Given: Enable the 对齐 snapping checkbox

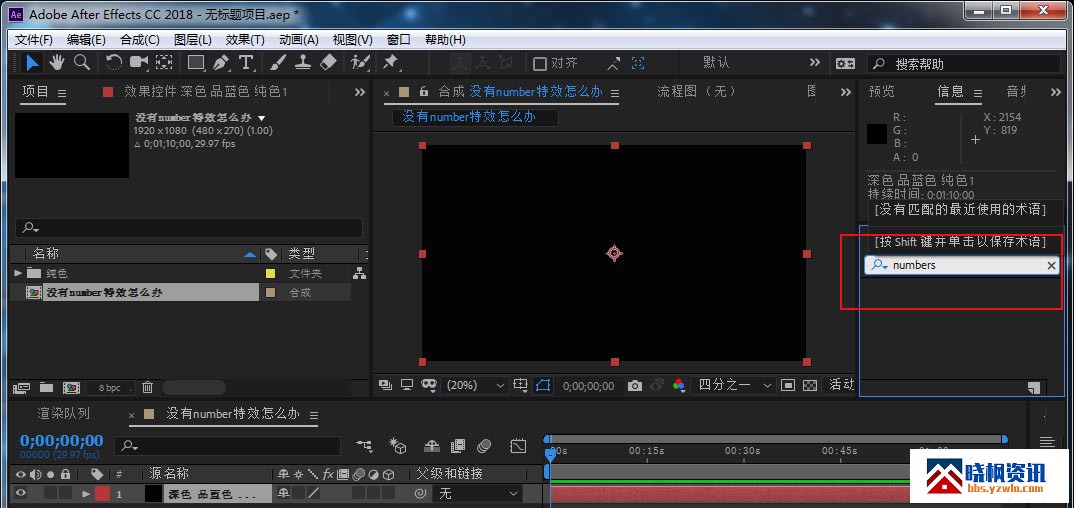Looking at the screenshot, I should 540,64.
